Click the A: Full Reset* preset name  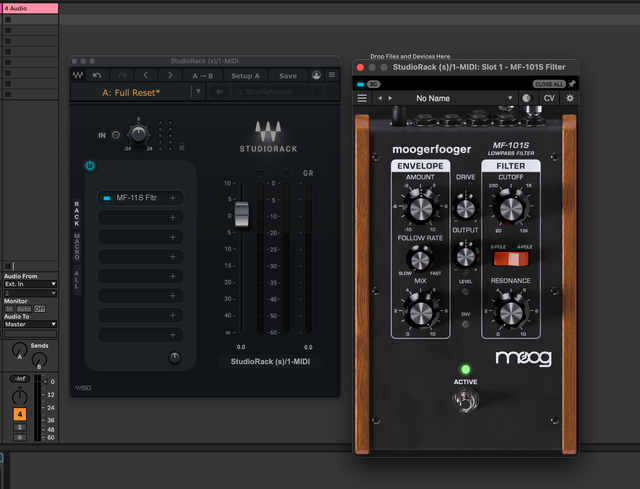[x=131, y=93]
